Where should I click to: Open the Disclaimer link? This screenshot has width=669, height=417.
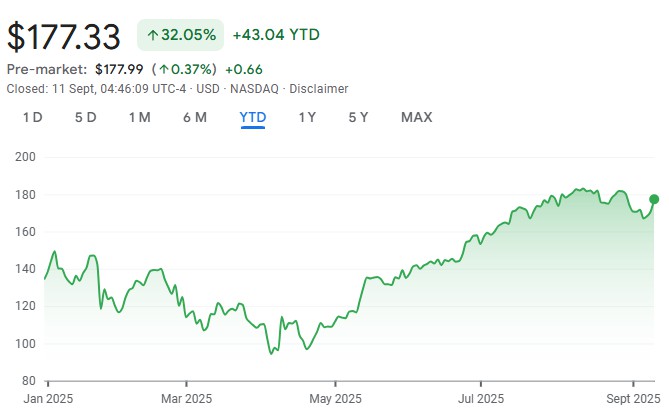319,88
